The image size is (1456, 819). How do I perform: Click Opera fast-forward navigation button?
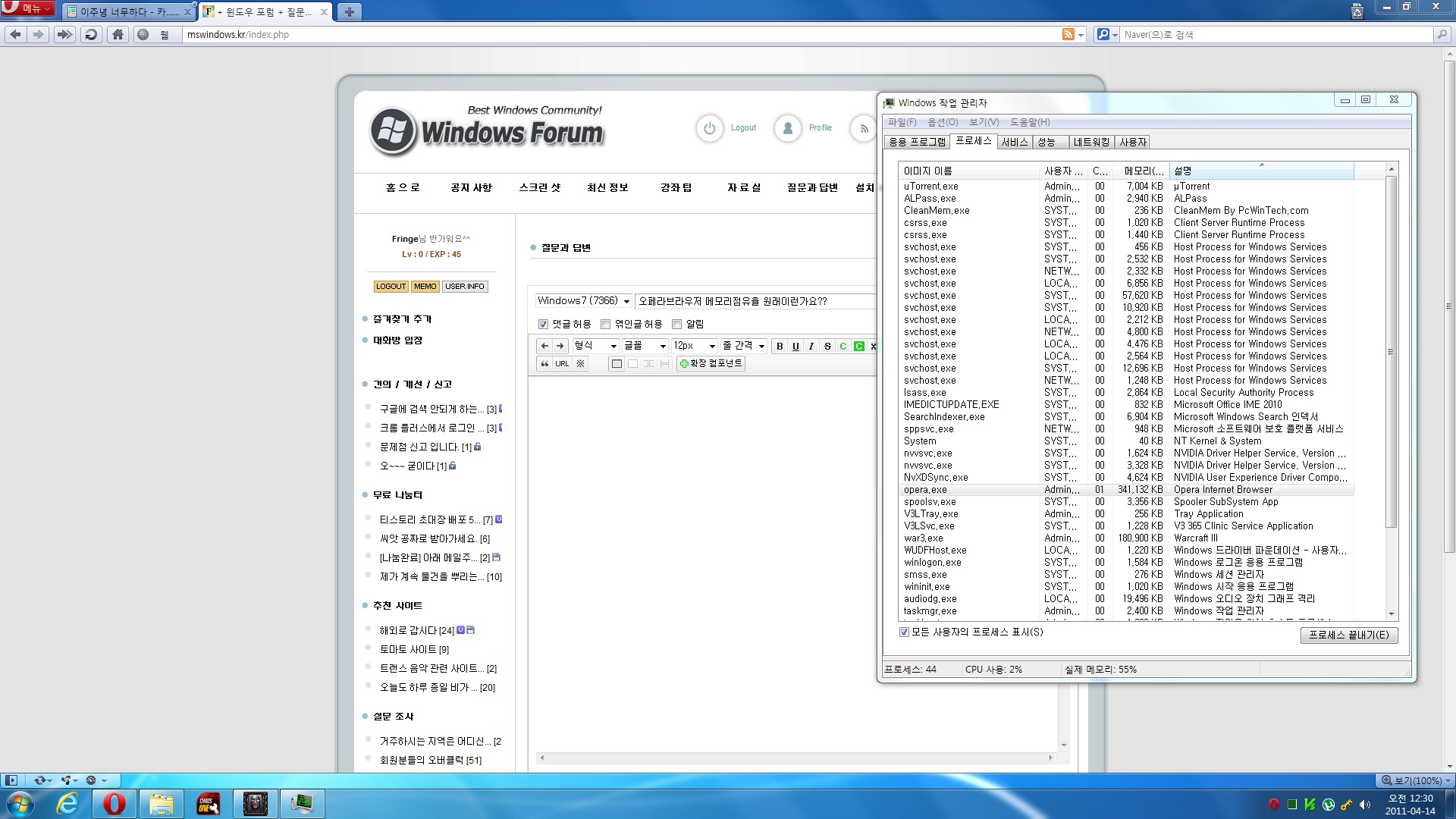pyautogui.click(x=64, y=34)
